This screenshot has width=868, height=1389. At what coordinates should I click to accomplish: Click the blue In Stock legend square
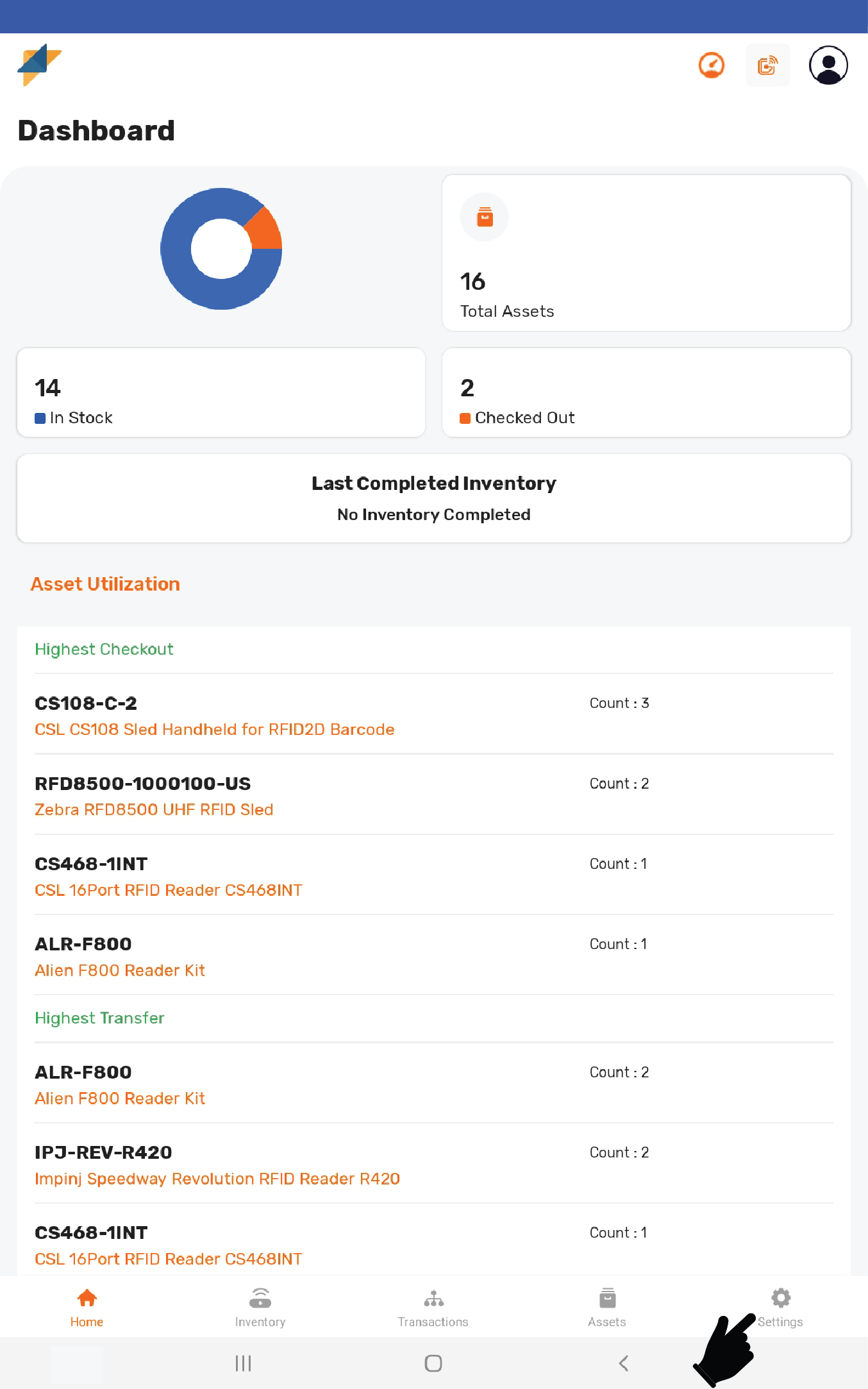[40, 418]
